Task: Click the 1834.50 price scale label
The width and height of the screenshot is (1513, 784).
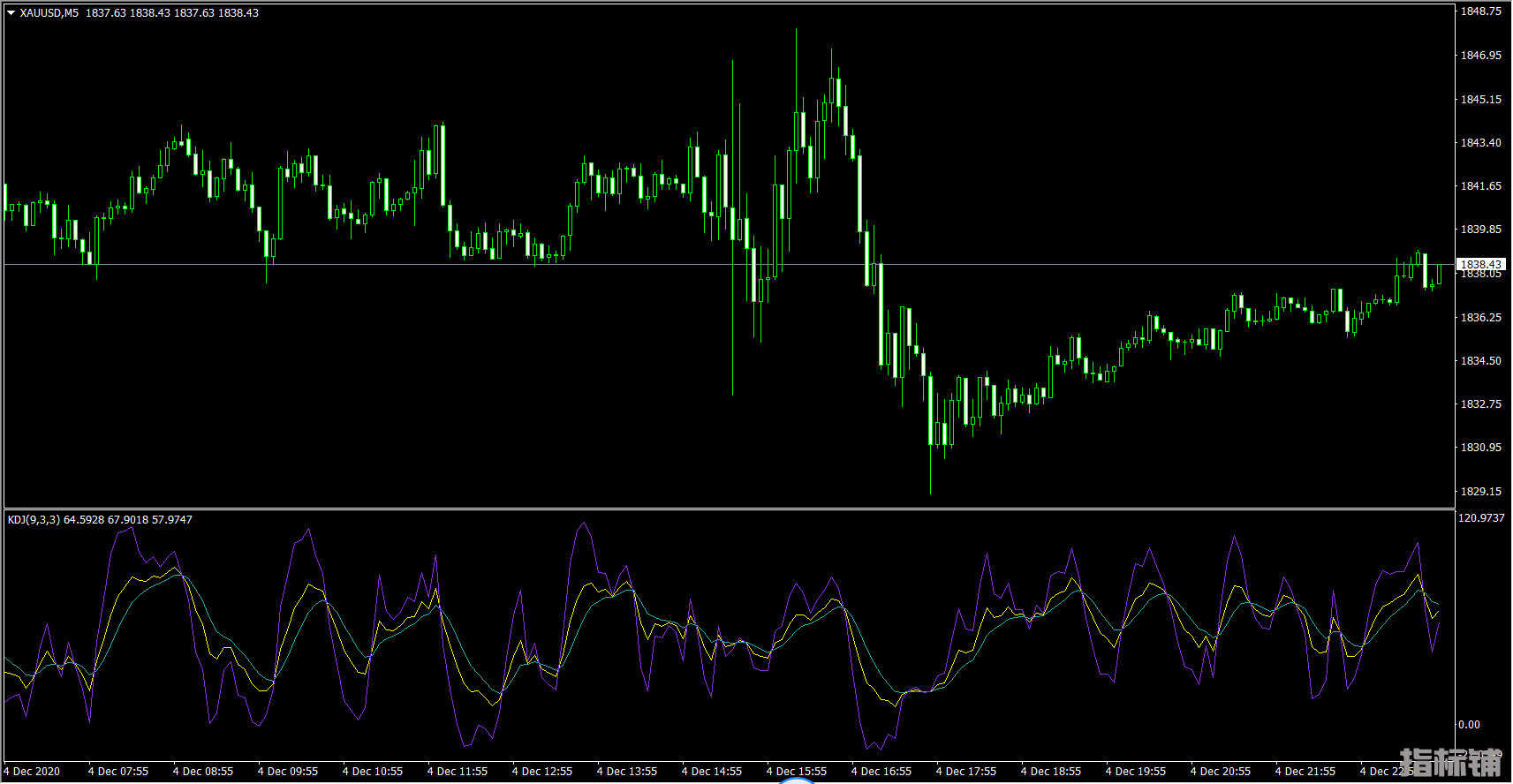Action: coord(1480,361)
